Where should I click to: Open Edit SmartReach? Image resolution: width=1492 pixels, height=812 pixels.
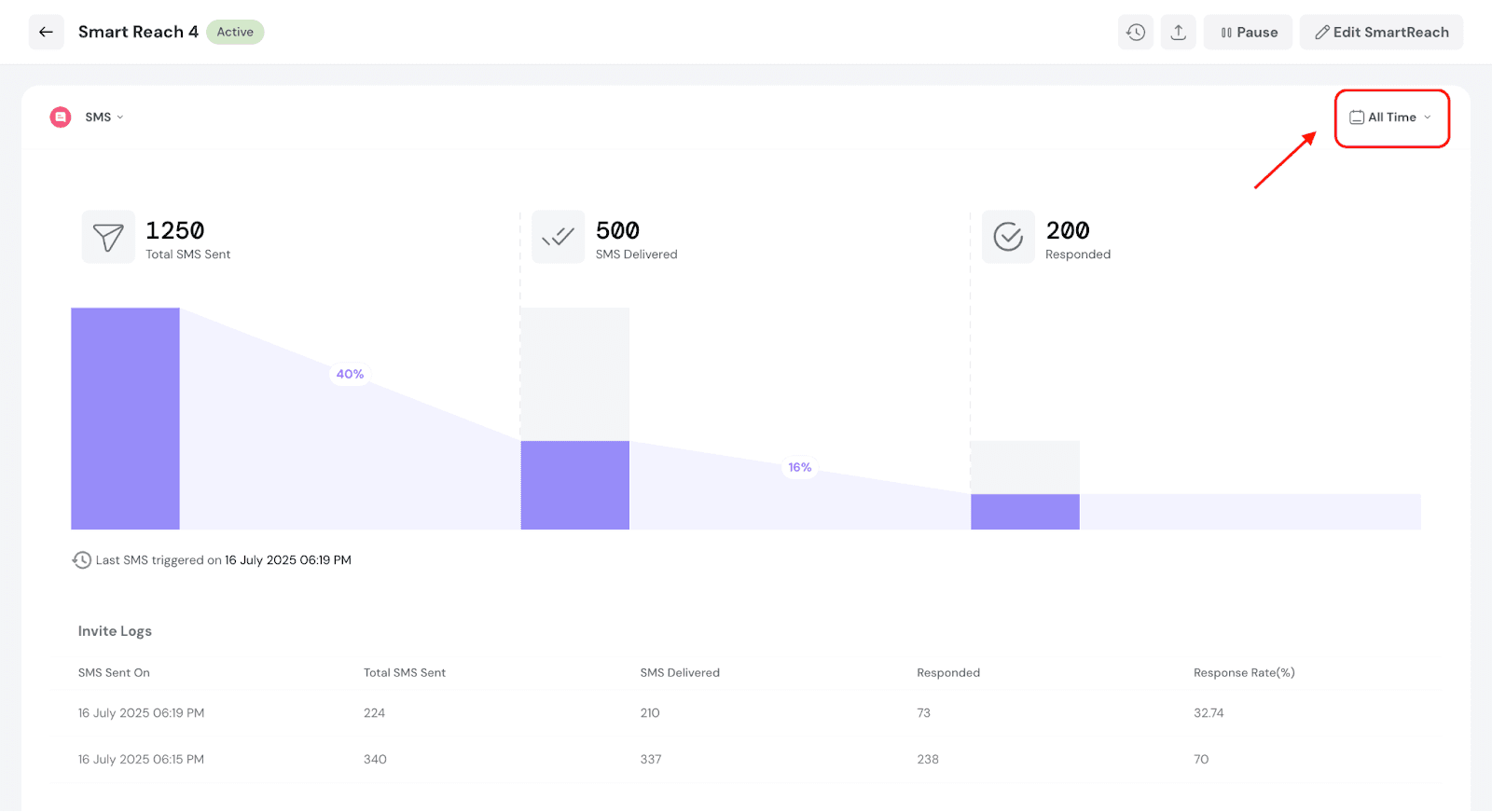[1381, 32]
